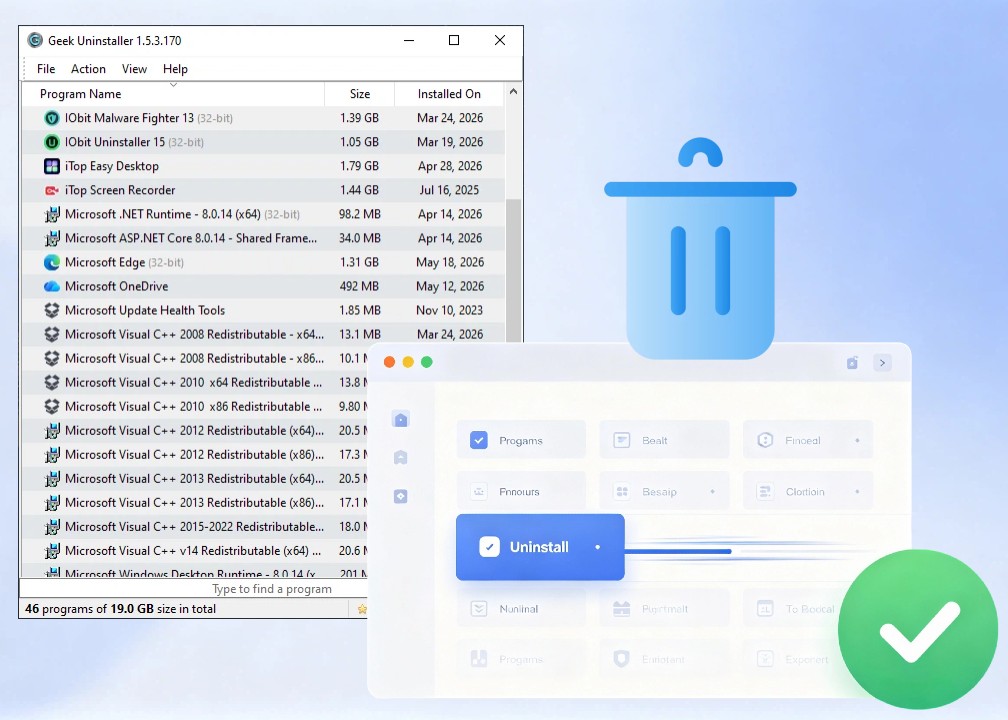Click the Microsoft Windows Desktop Runtime row

pyautogui.click(x=194, y=572)
